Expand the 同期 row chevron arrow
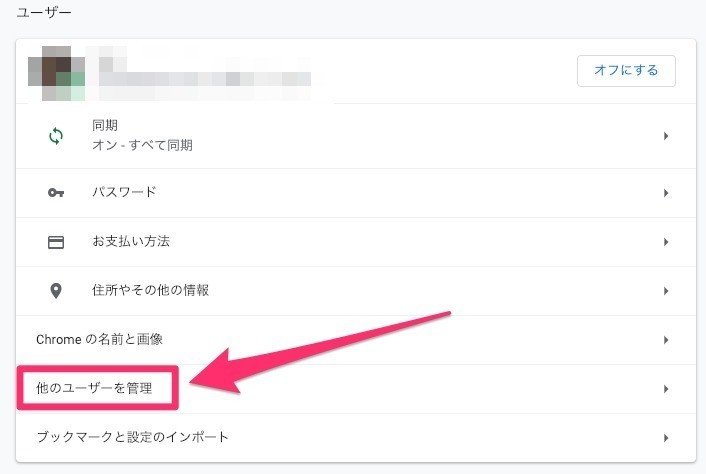The image size is (706, 474). coord(666,136)
